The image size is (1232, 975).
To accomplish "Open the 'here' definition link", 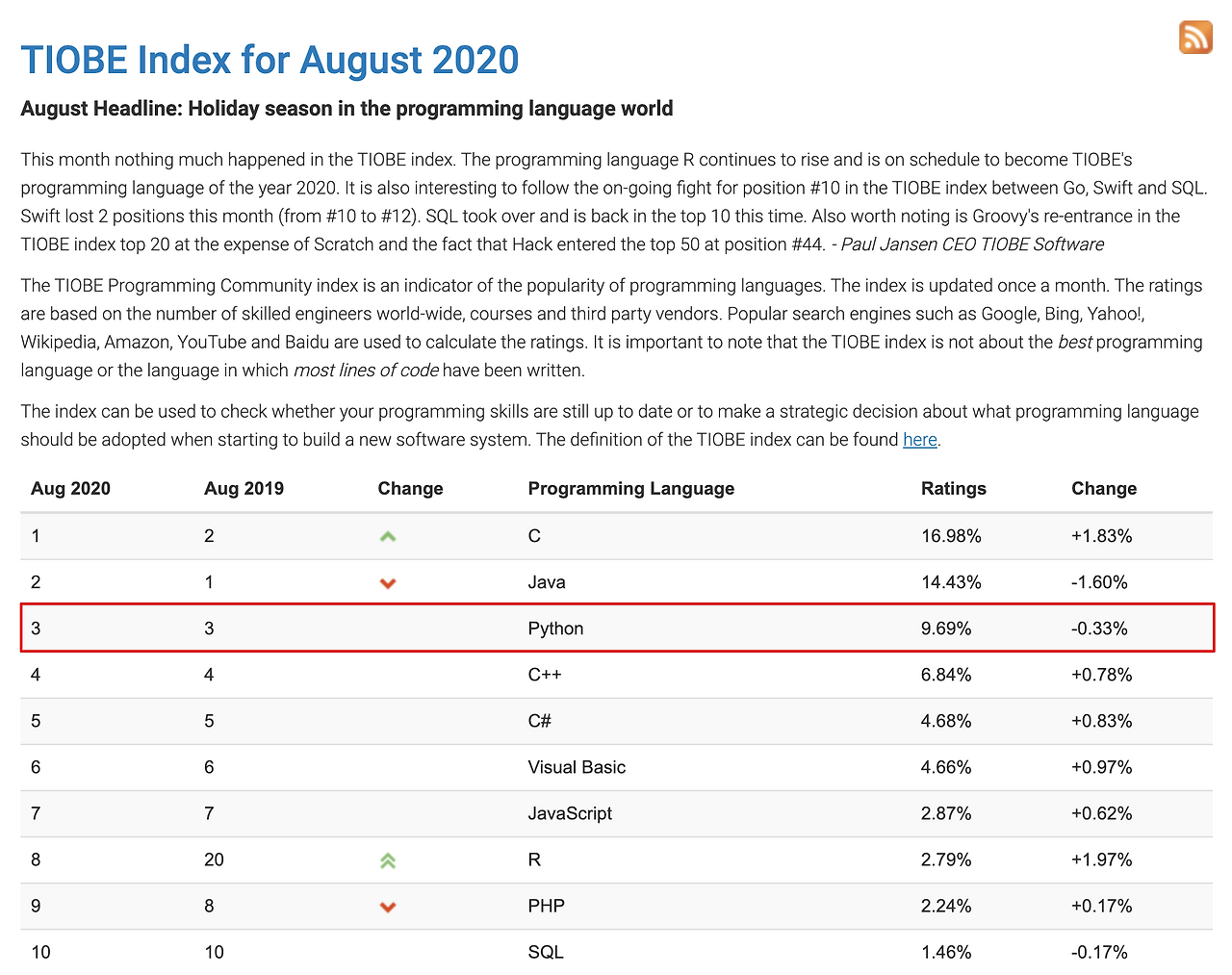I will pyautogui.click(x=919, y=440).
